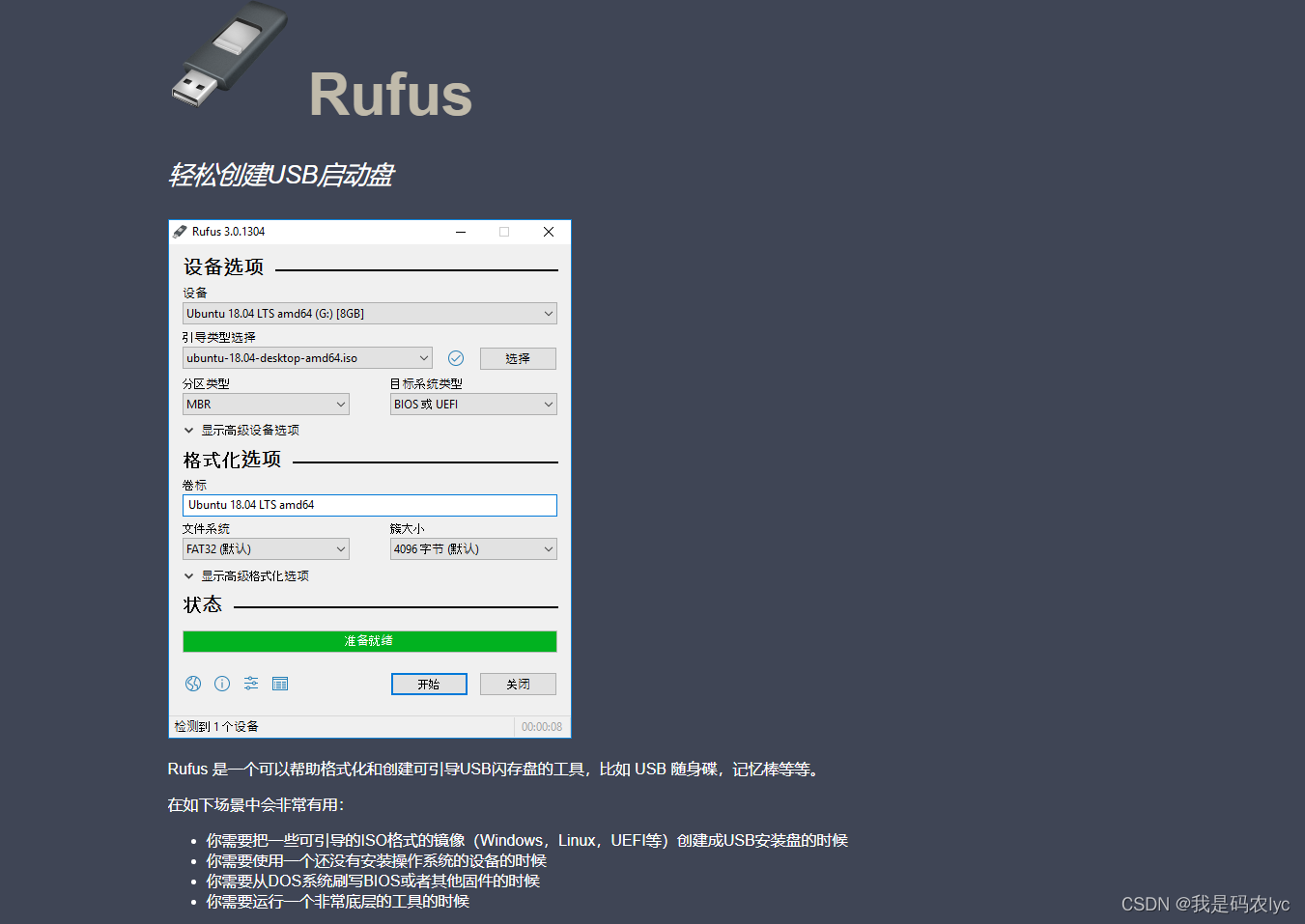The width and height of the screenshot is (1305, 924).
Task: Click the 检测到 1 个设备 status text
Action: pos(216,727)
